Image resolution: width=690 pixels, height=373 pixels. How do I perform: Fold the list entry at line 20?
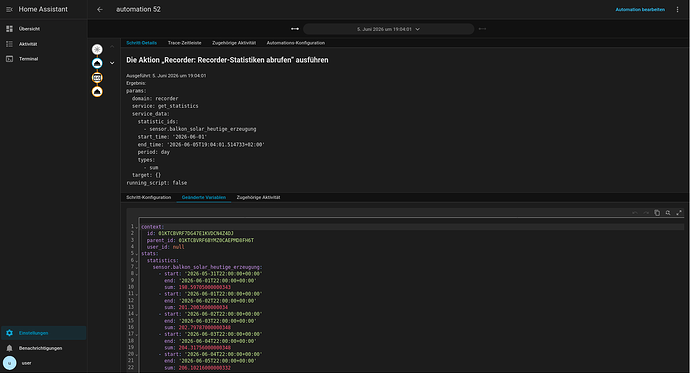click(x=137, y=354)
